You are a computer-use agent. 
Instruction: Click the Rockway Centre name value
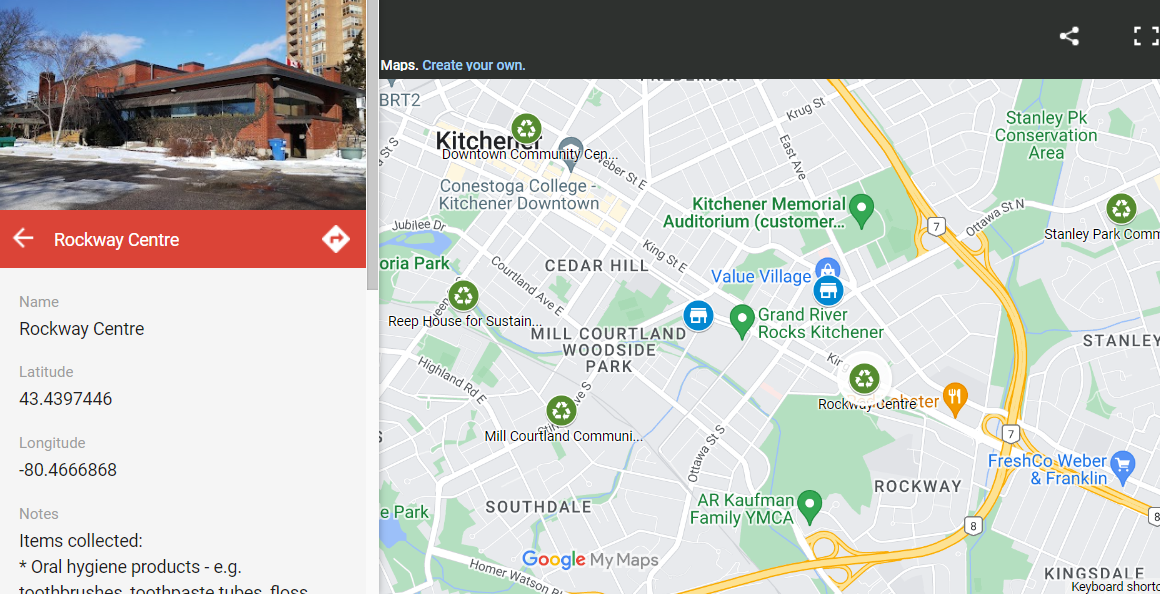(x=81, y=328)
